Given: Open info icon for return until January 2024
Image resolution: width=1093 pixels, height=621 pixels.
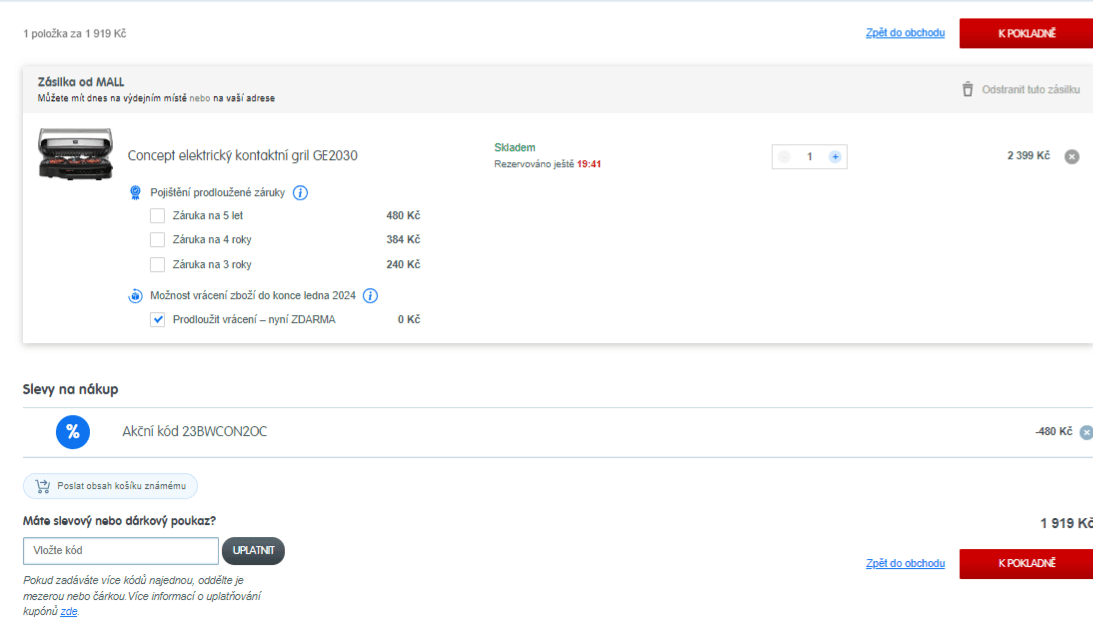Looking at the screenshot, I should 371,296.
